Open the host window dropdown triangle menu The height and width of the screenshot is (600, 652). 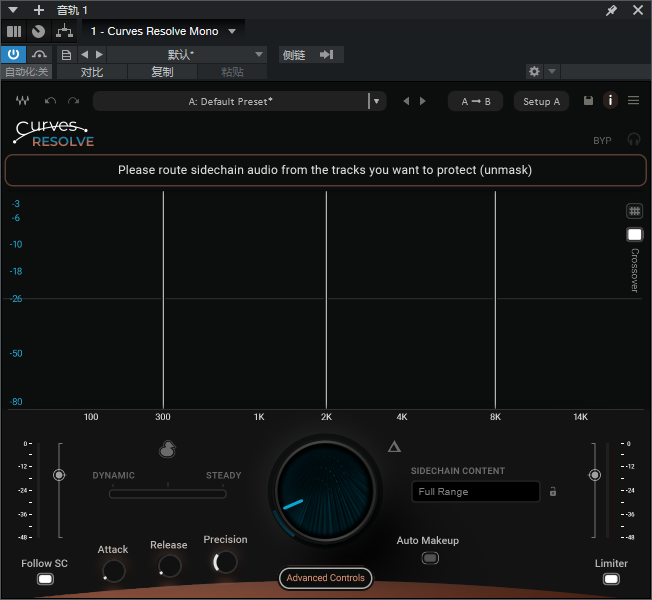13,10
